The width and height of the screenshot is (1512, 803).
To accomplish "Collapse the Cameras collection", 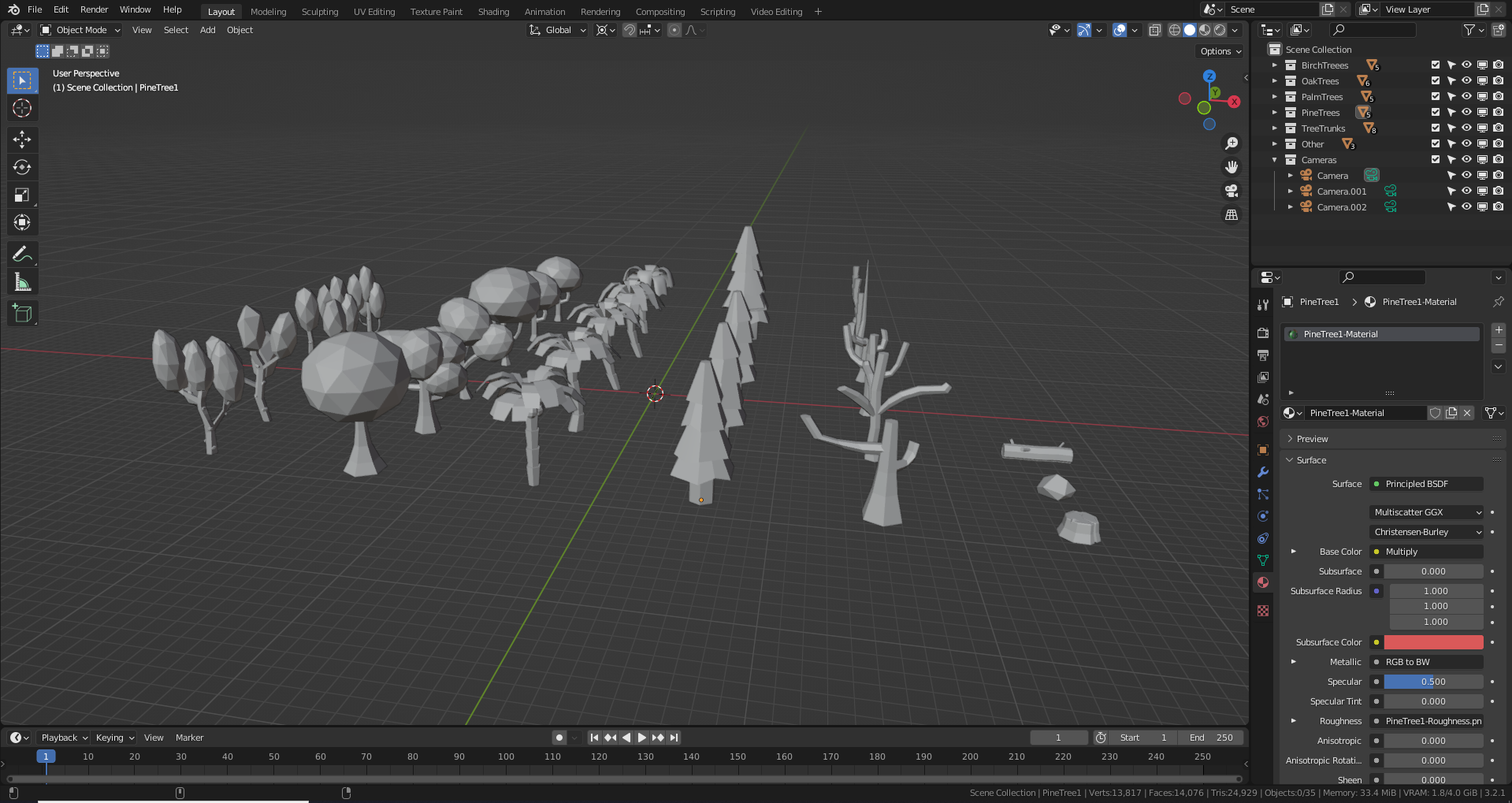I will (x=1274, y=159).
